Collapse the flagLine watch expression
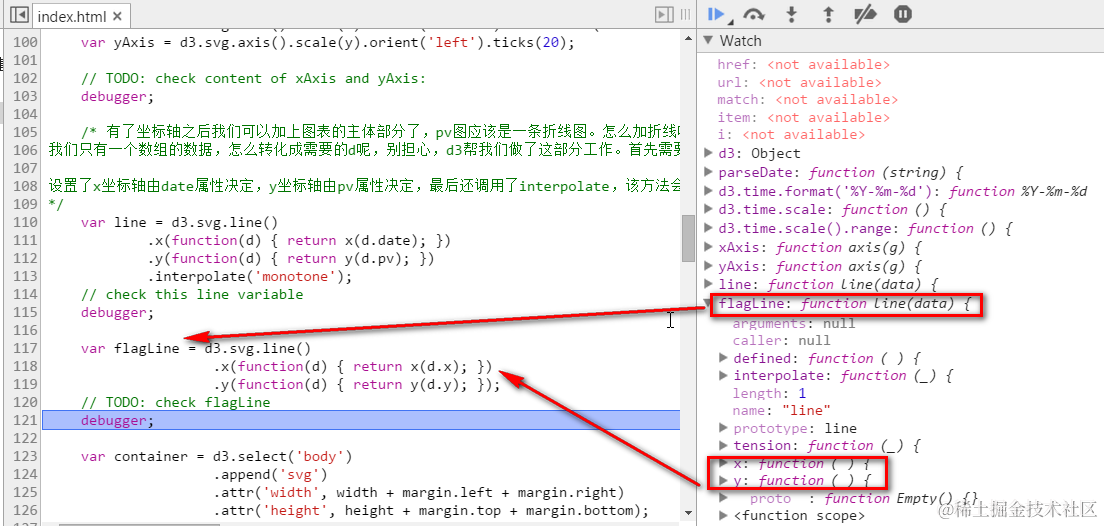This screenshot has height=526, width=1104. click(x=709, y=303)
